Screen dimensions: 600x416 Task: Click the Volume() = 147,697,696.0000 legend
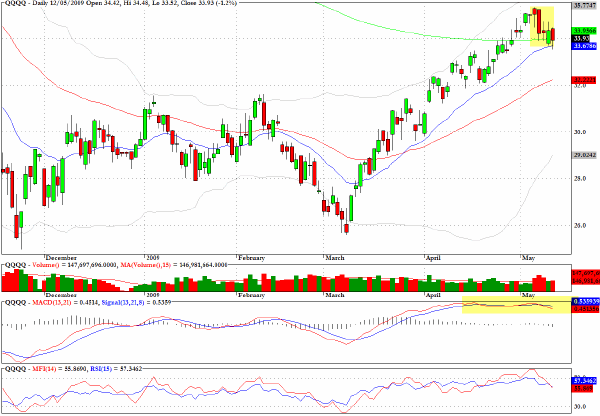click(x=75, y=265)
